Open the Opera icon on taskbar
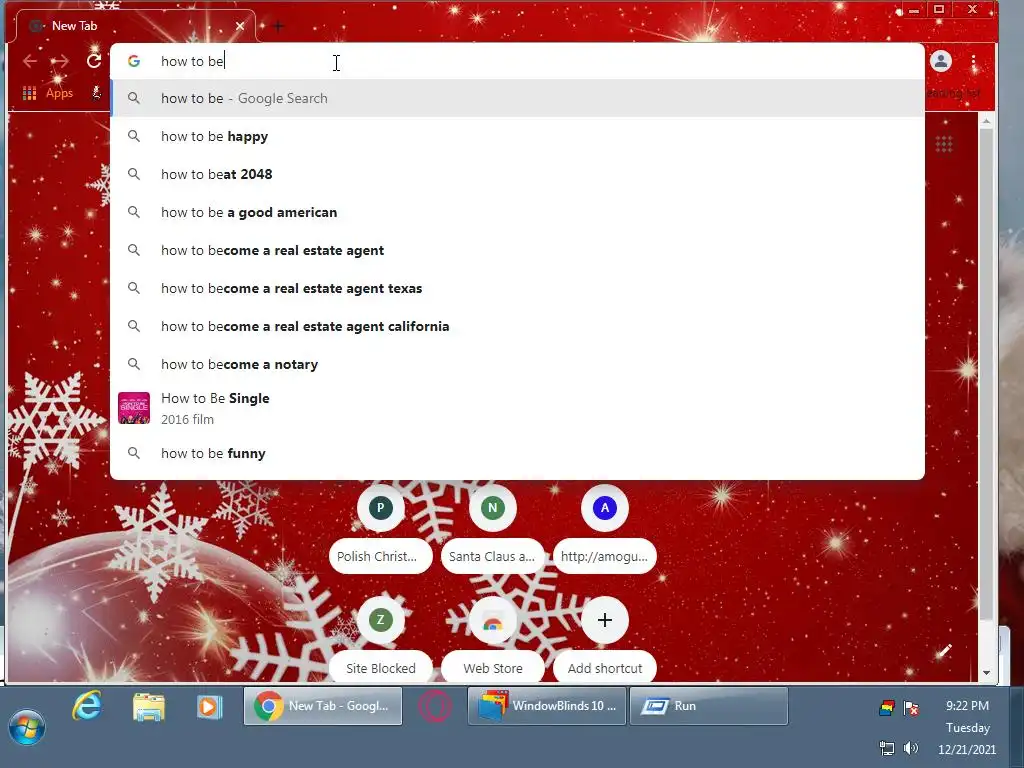This screenshot has width=1024, height=768. click(435, 706)
